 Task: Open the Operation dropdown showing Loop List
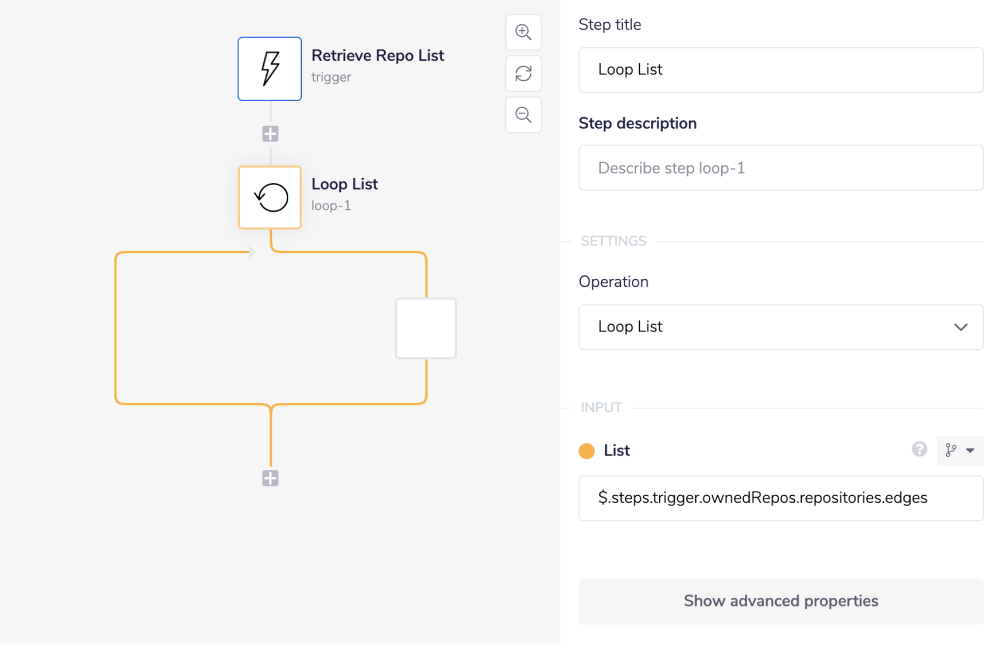click(780, 327)
